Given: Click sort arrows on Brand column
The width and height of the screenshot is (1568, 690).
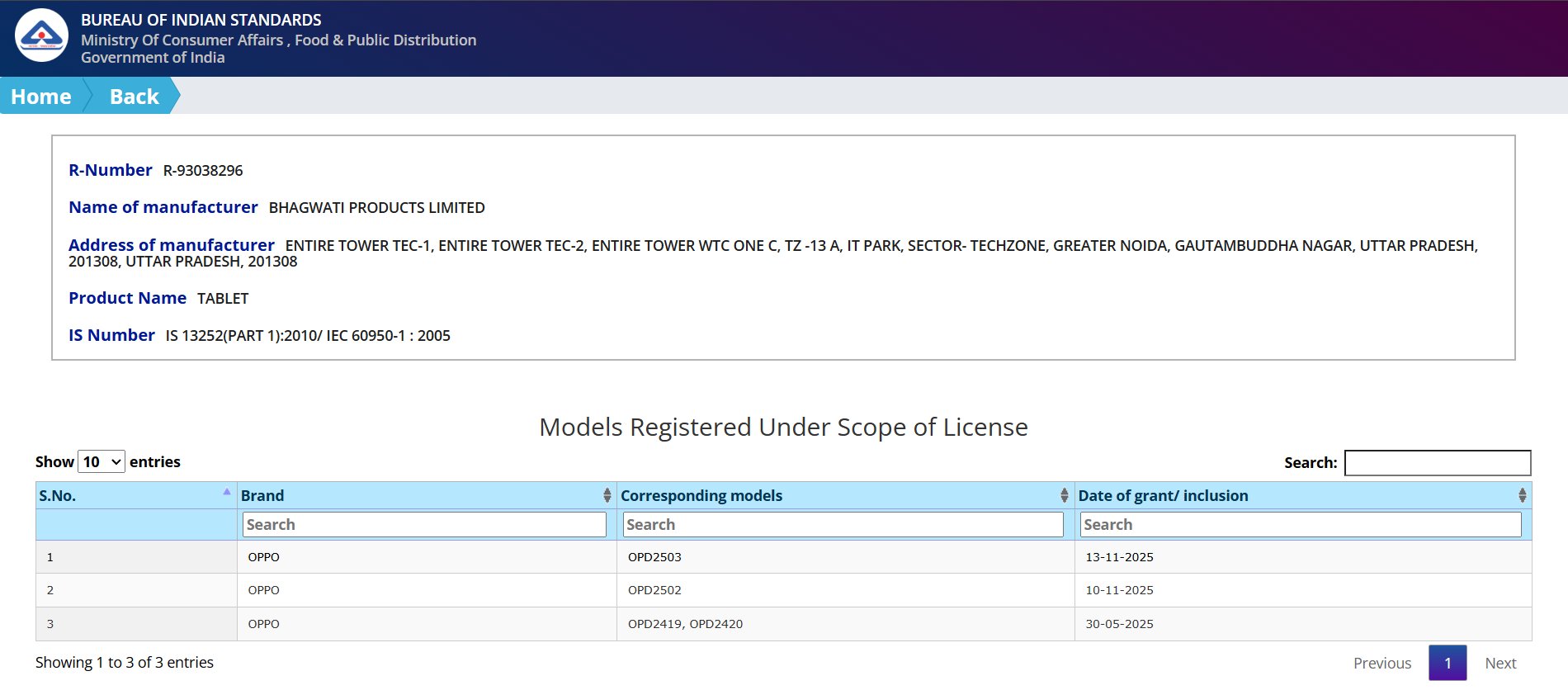Looking at the screenshot, I should point(607,495).
